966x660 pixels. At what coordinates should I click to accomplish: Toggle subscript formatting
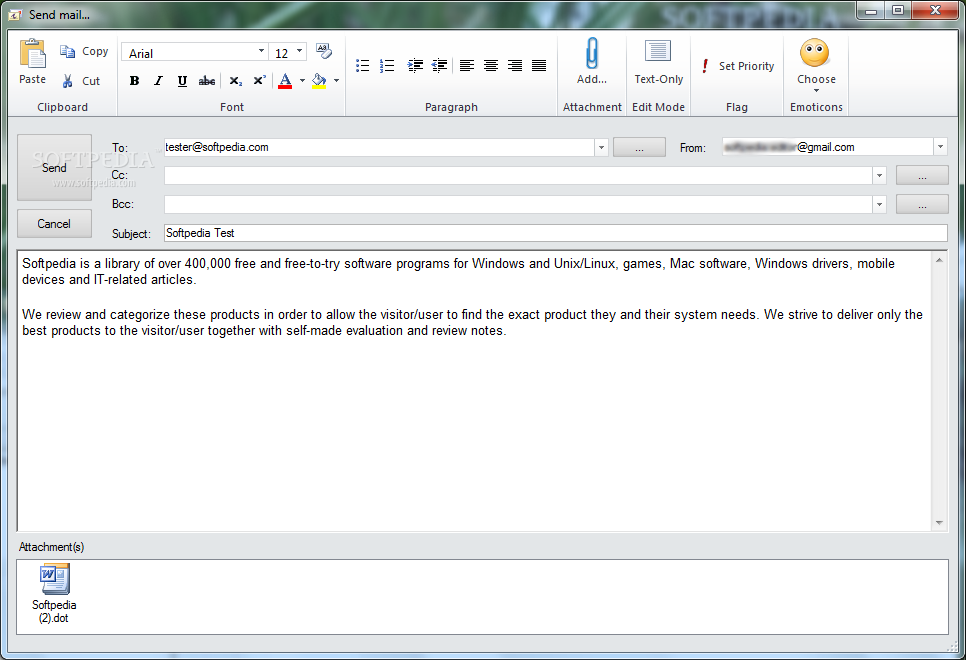pyautogui.click(x=235, y=81)
